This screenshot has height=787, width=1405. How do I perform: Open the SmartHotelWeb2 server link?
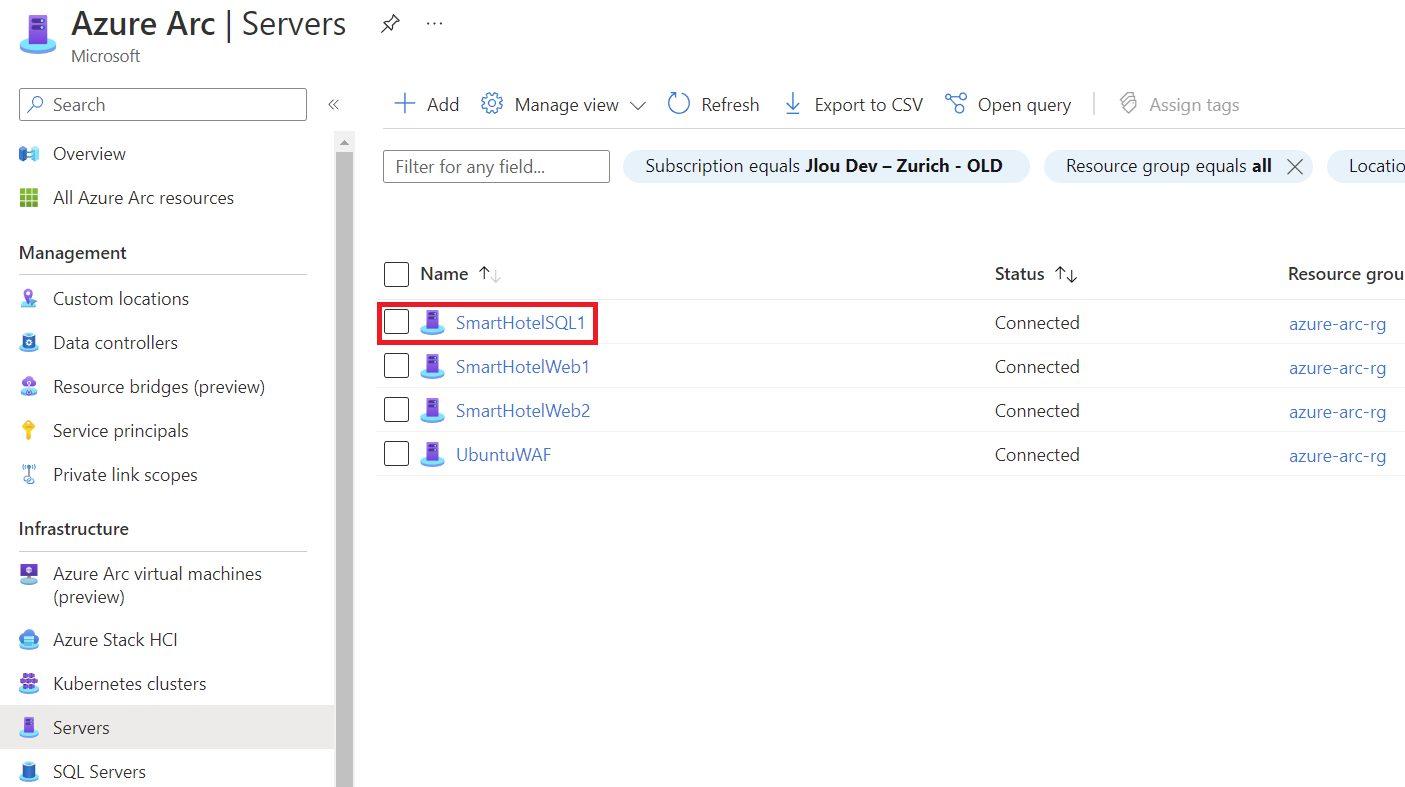[x=523, y=411]
